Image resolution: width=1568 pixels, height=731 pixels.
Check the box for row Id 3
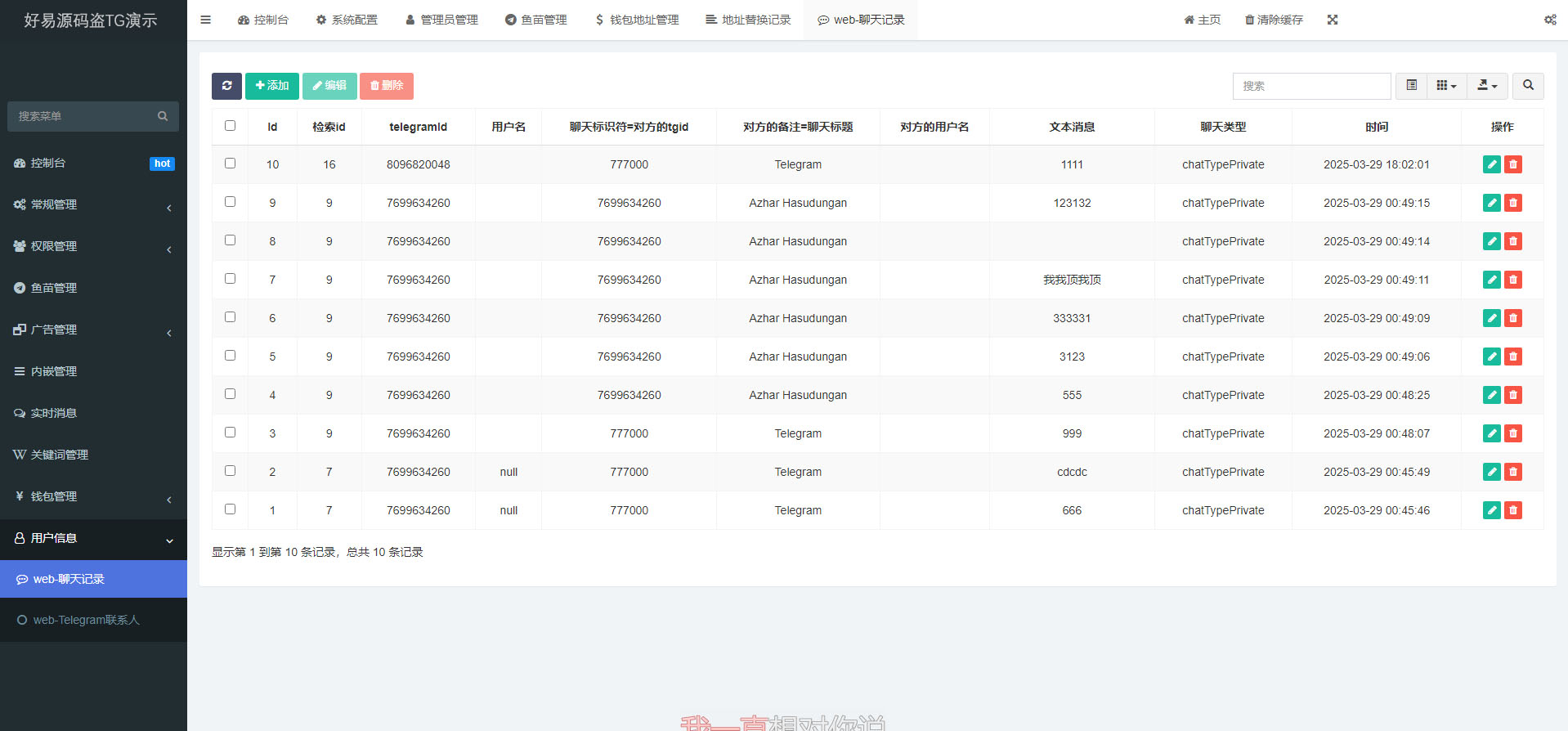click(x=230, y=433)
